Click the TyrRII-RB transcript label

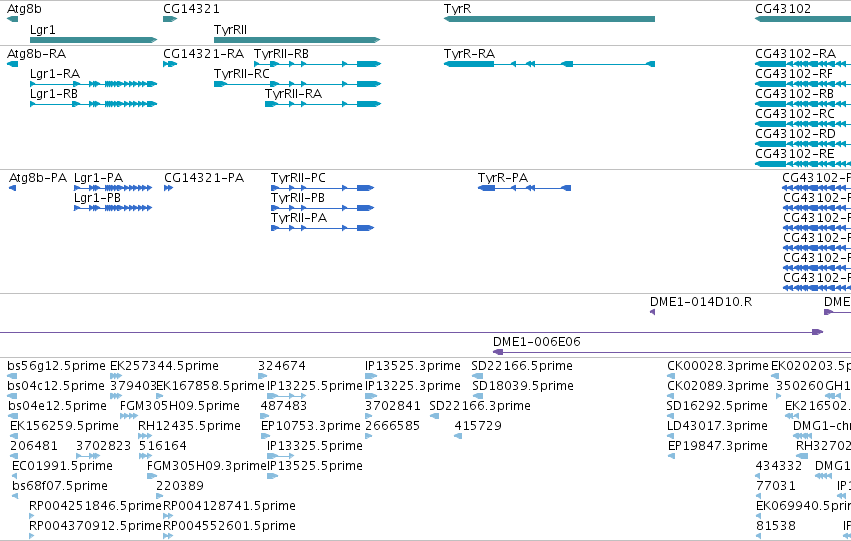click(x=281, y=54)
